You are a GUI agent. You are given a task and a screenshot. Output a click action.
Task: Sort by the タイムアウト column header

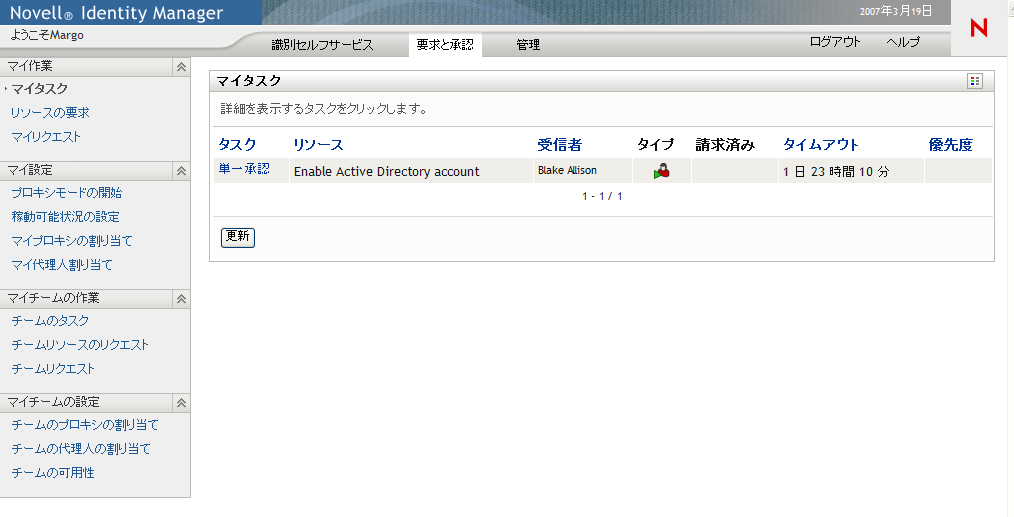pos(821,145)
